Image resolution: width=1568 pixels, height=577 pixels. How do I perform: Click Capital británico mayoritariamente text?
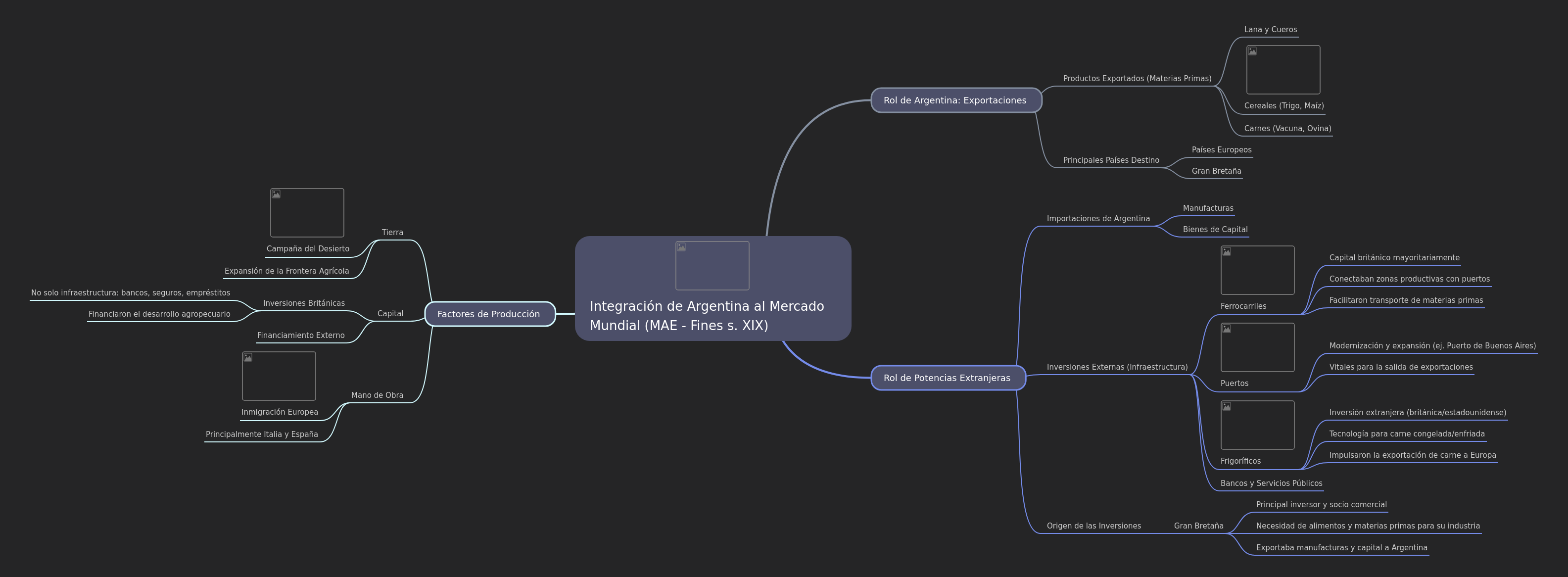tap(1394, 257)
